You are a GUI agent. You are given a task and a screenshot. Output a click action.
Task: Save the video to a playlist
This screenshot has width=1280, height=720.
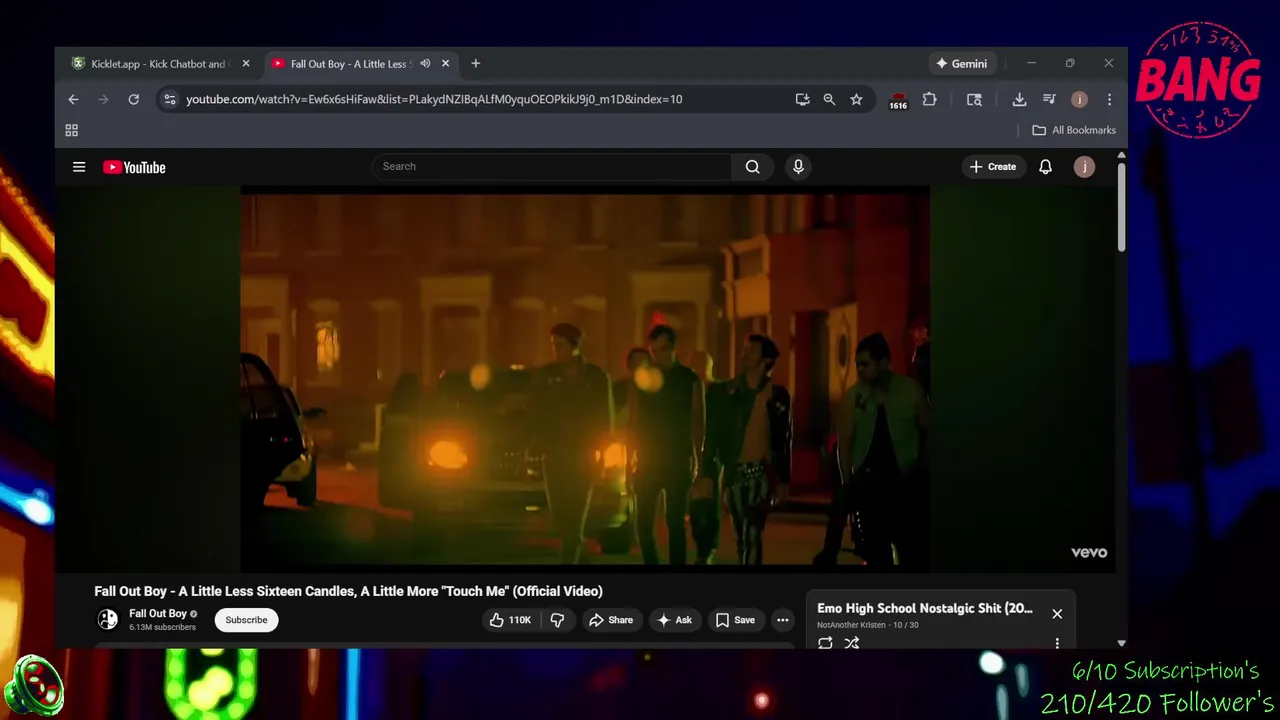click(x=735, y=620)
